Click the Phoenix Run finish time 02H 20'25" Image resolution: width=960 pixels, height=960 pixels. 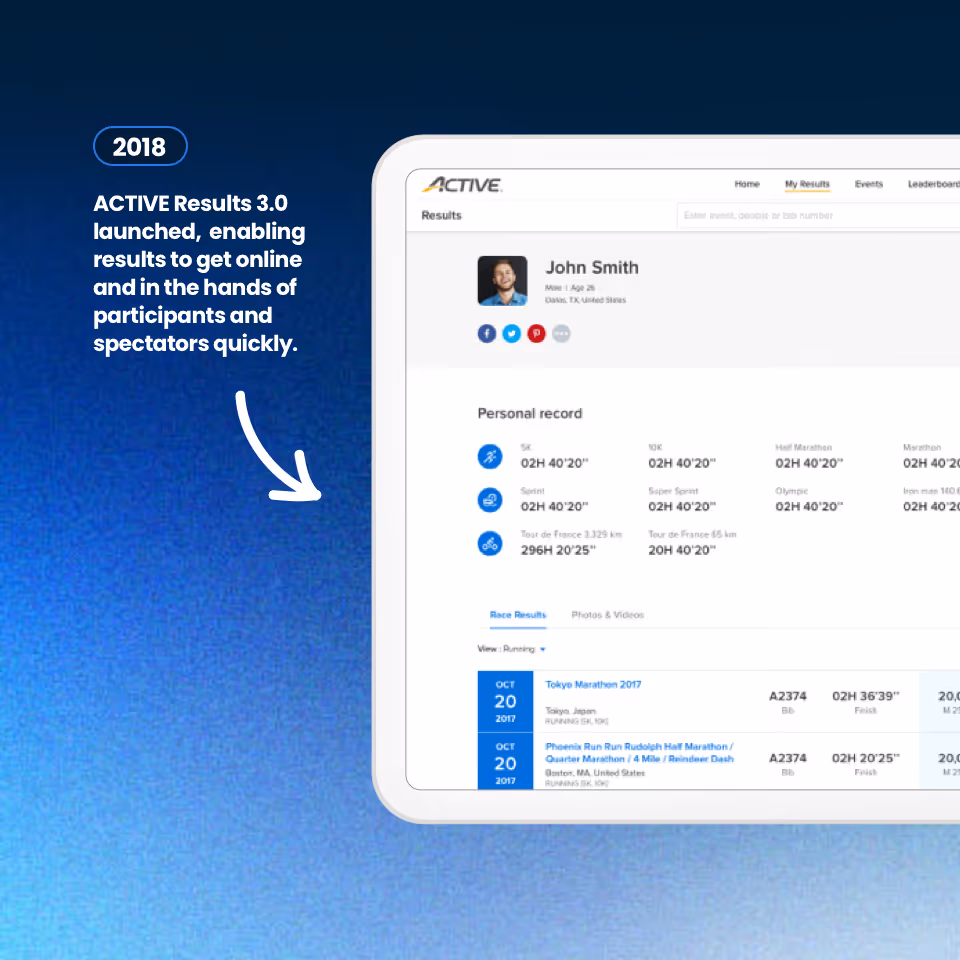(866, 758)
